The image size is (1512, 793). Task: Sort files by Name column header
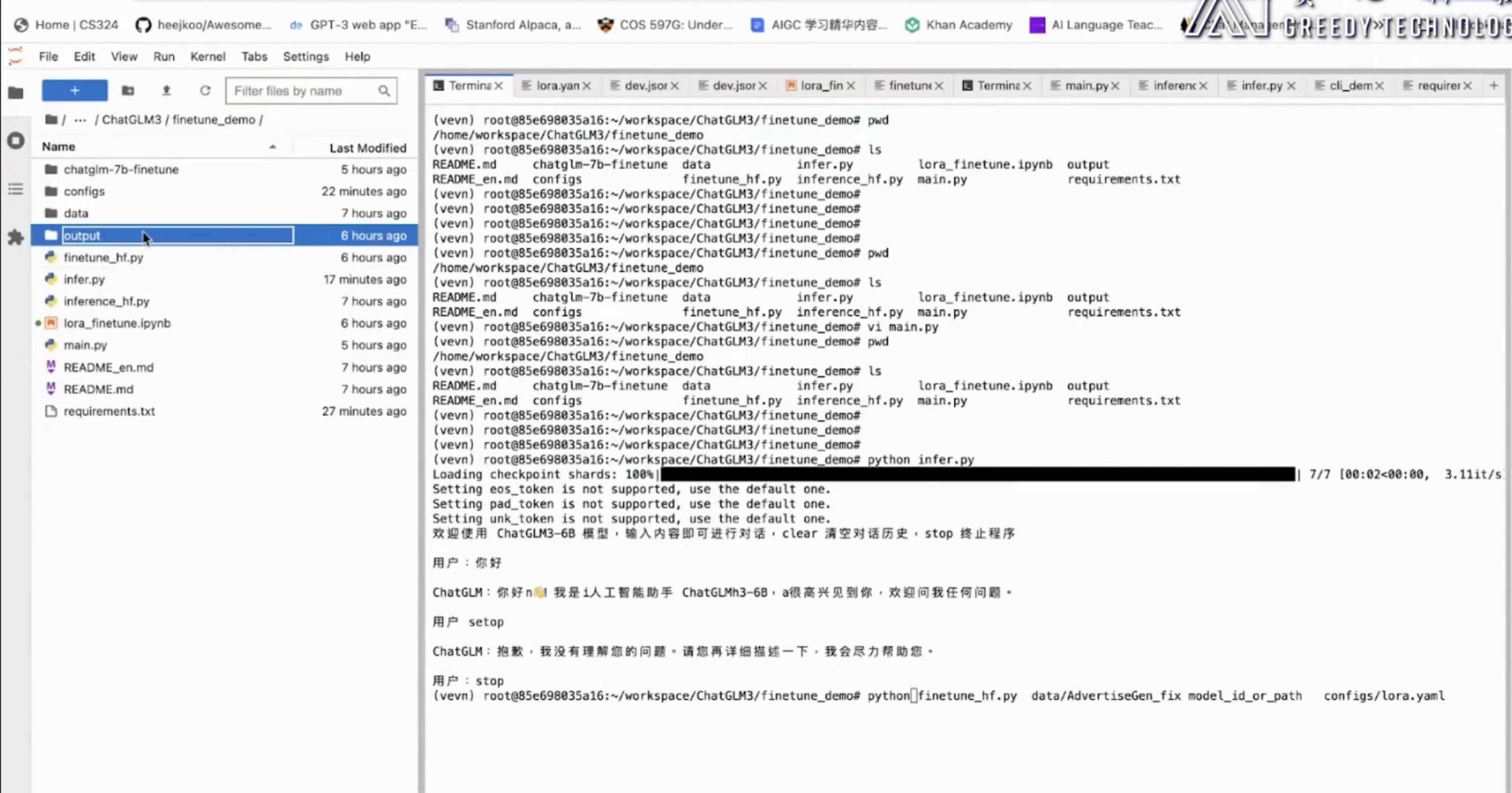[59, 147]
